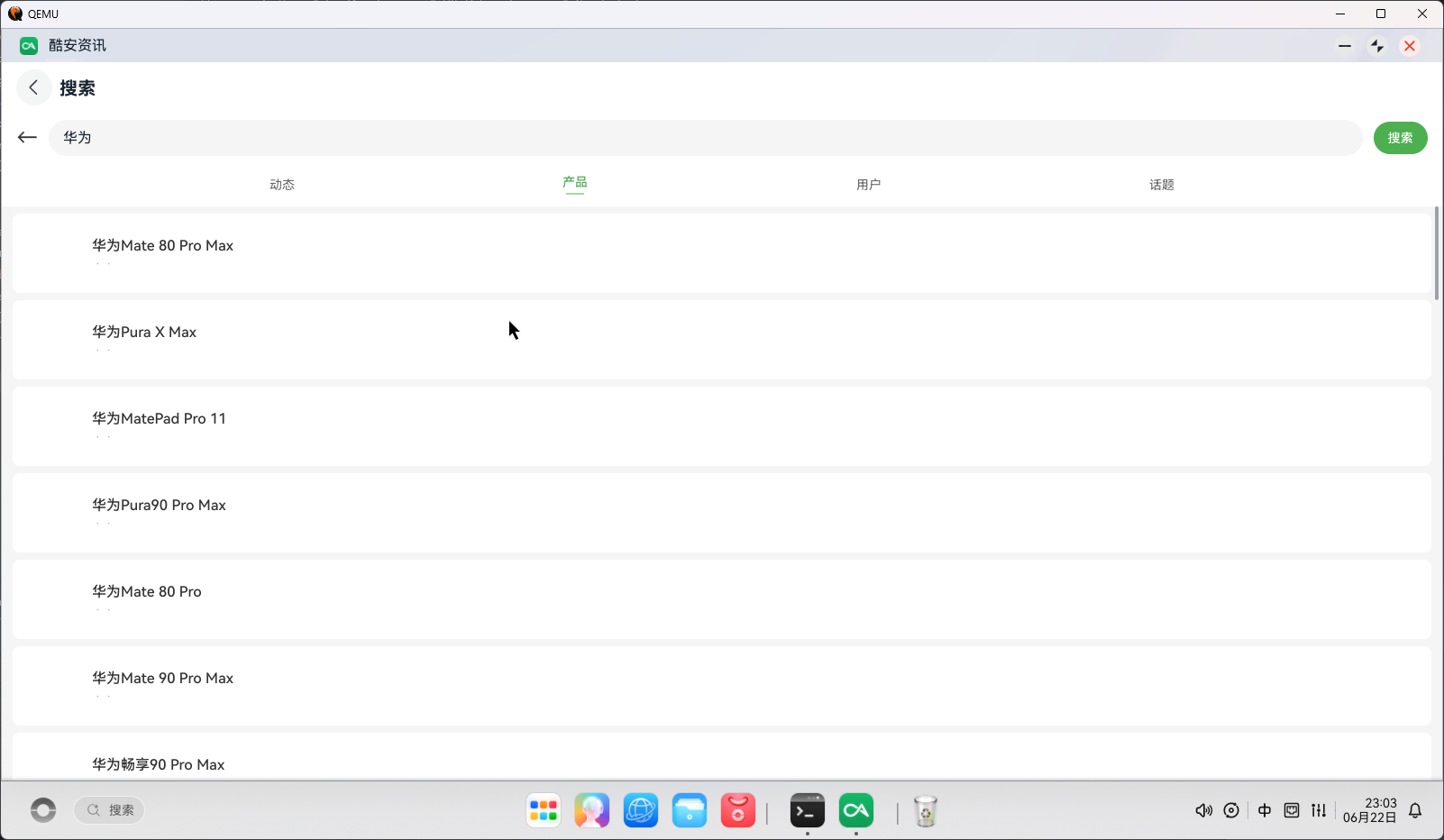The width and height of the screenshot is (1444, 840).
Task: Switch to the terminal app in dock
Action: click(x=808, y=811)
